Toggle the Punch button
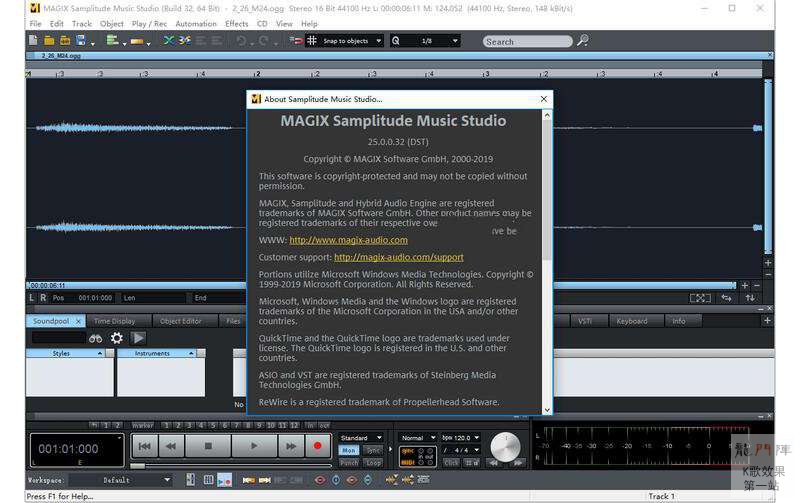Image resolution: width=800 pixels, height=503 pixels. point(349,463)
